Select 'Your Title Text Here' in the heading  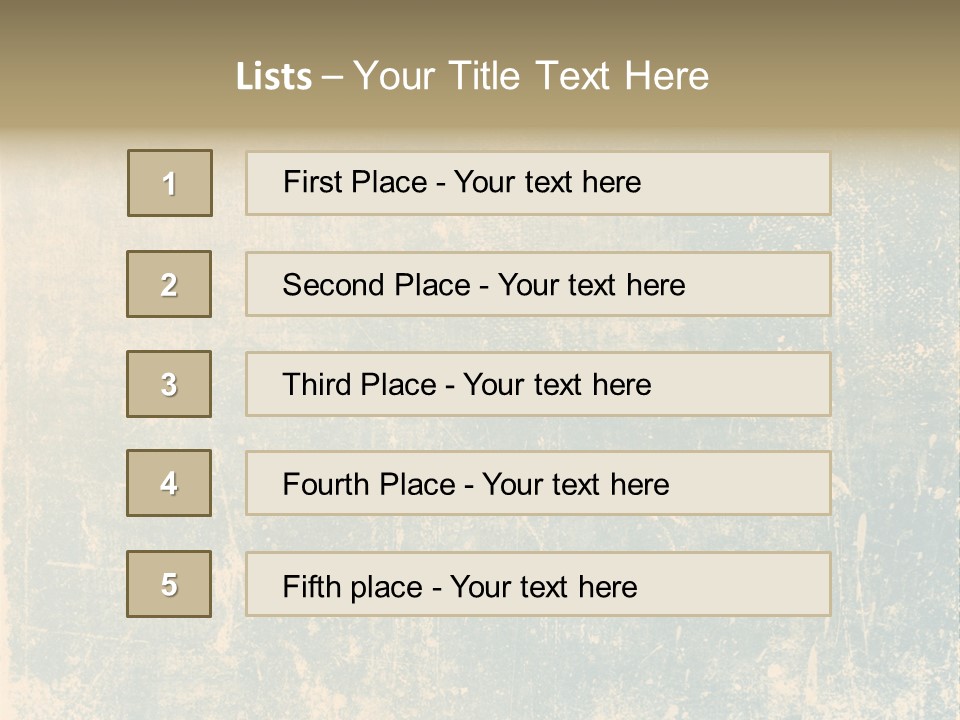[x=531, y=76]
